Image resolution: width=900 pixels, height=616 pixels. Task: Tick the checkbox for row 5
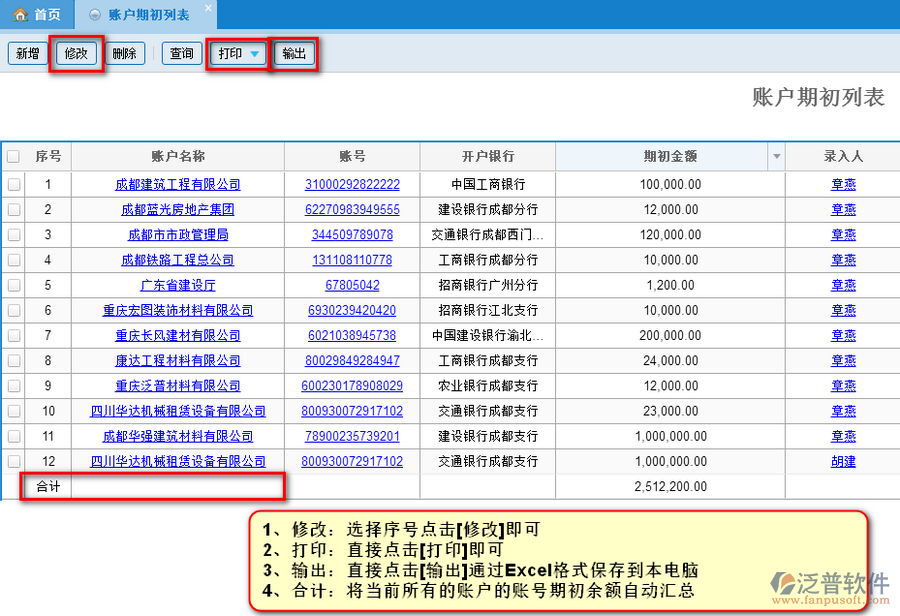tap(13, 285)
